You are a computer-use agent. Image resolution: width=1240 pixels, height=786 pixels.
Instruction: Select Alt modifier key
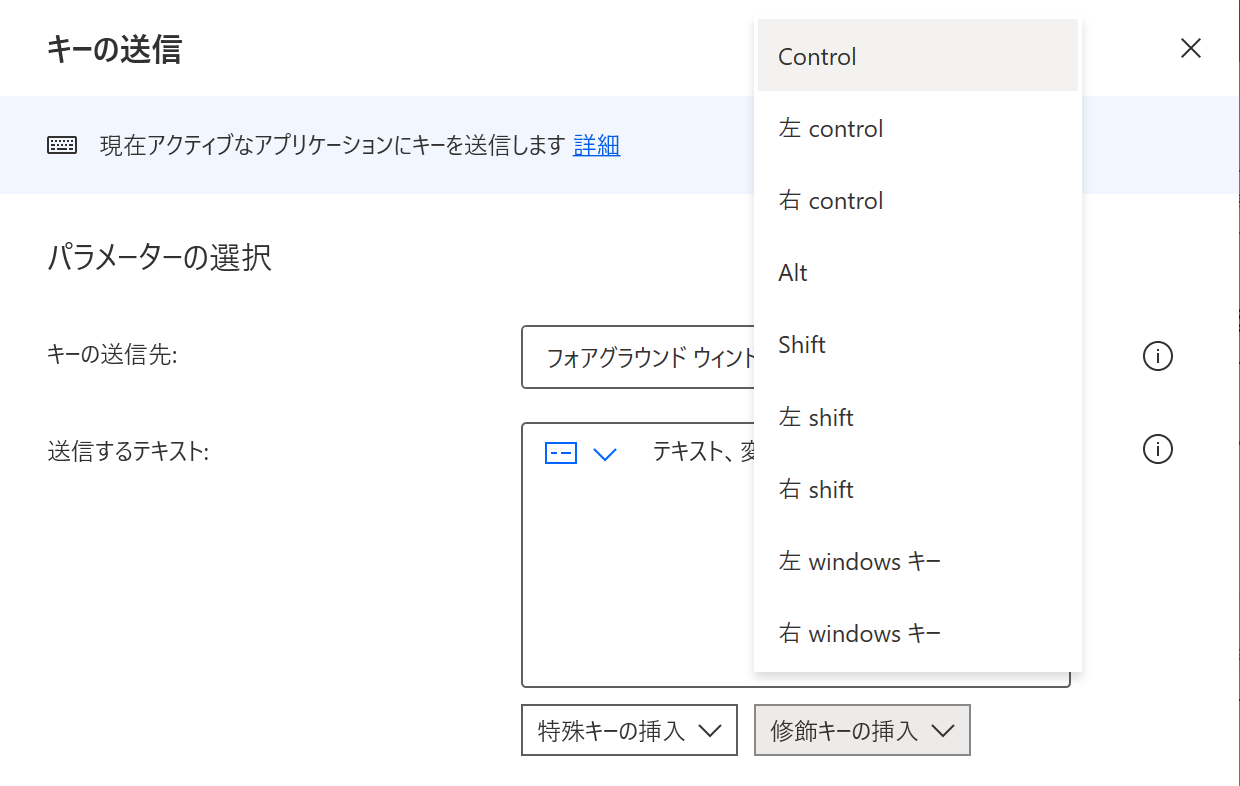917,273
